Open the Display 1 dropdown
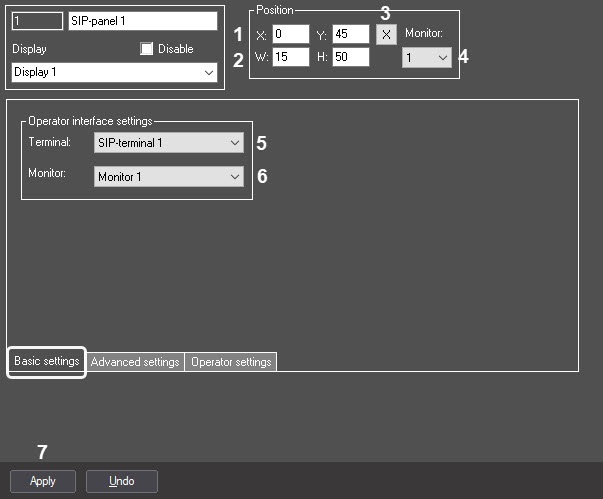603x499 pixels. 115,73
